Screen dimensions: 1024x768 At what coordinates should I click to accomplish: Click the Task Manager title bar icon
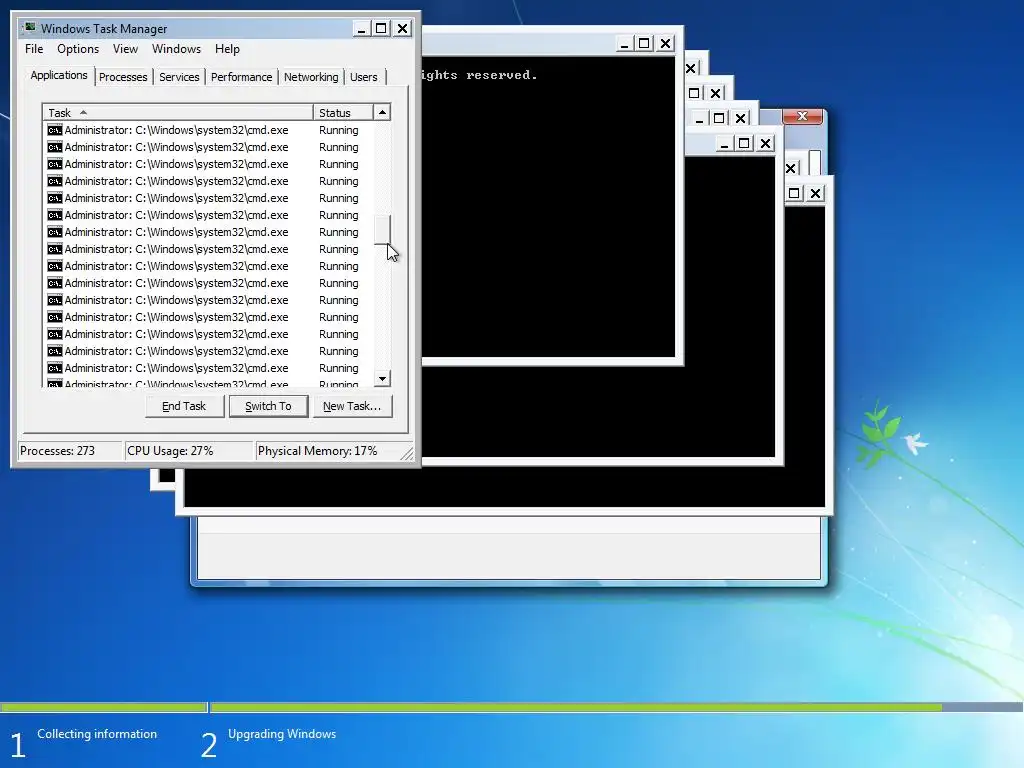pos(29,27)
